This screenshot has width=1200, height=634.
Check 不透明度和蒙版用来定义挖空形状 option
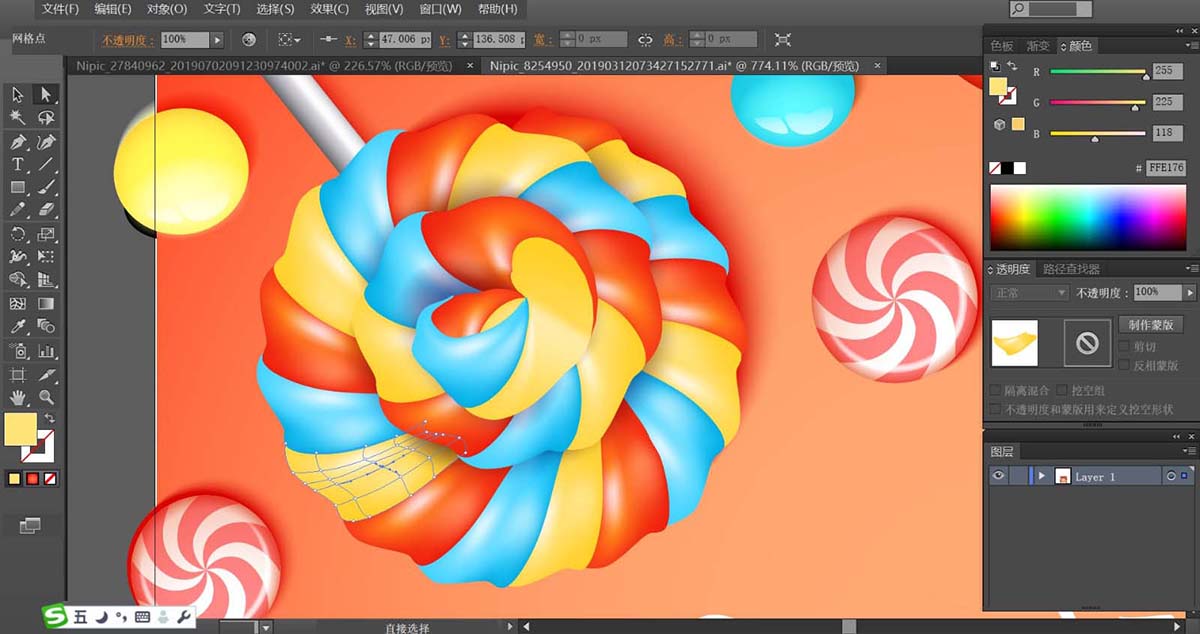click(996, 409)
